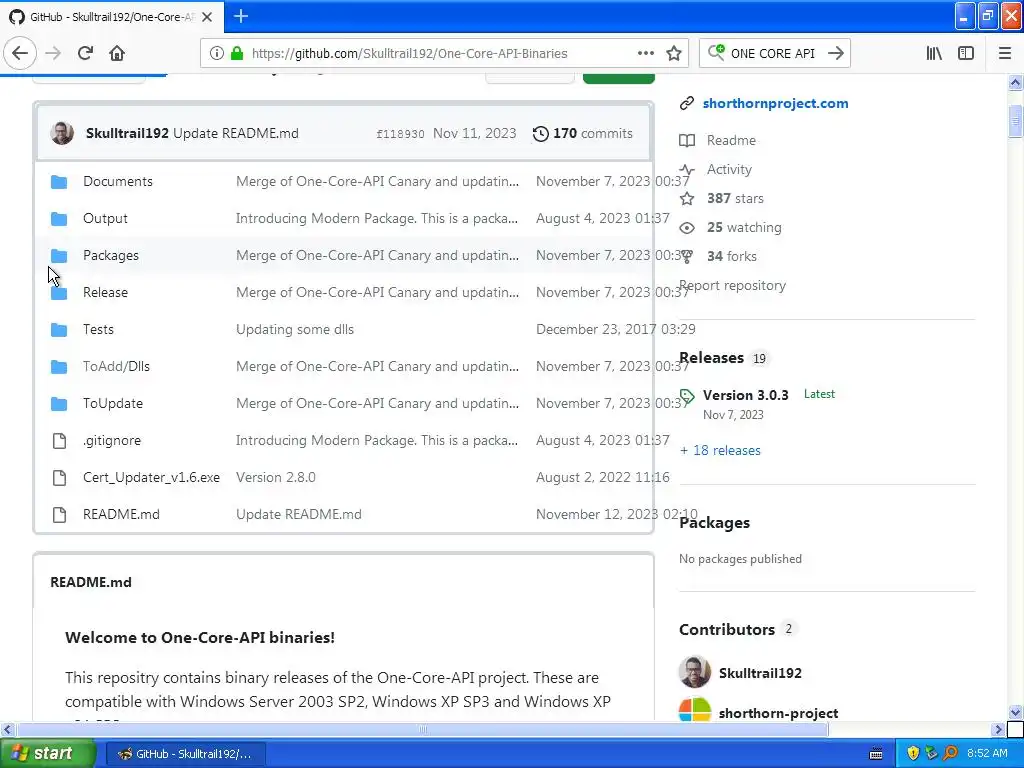The width and height of the screenshot is (1024, 768).
Task: View the 25 watching list
Action: point(744,227)
